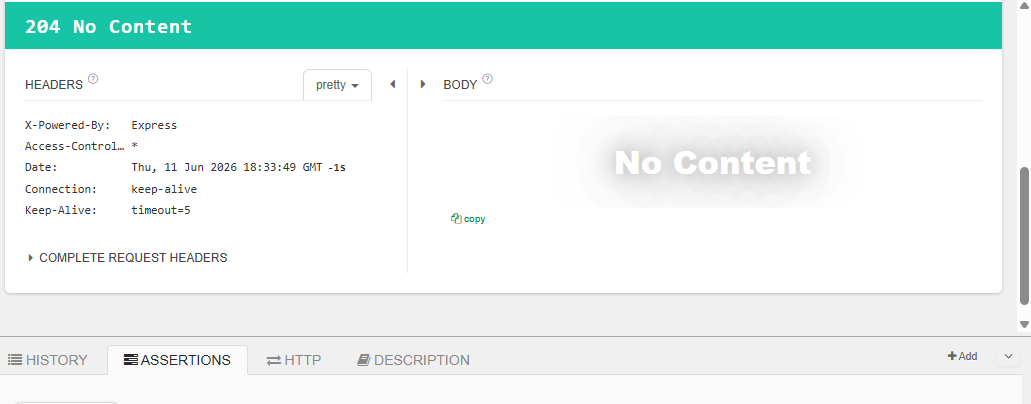Image resolution: width=1031 pixels, height=404 pixels.
Task: Expand COMPLETE REQUEST HEADERS section
Action: click(128, 258)
